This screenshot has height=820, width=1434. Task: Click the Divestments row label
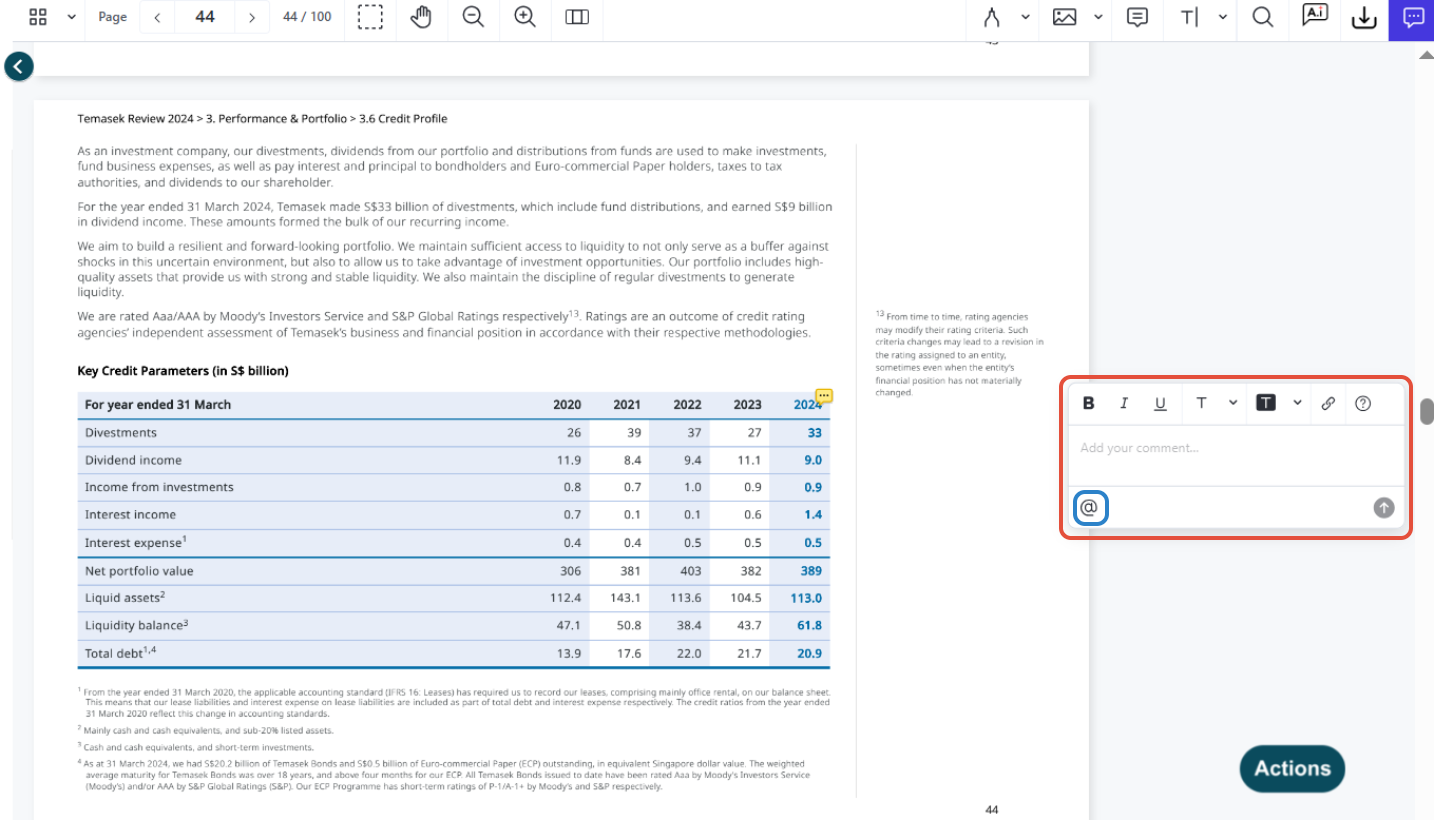pos(121,433)
